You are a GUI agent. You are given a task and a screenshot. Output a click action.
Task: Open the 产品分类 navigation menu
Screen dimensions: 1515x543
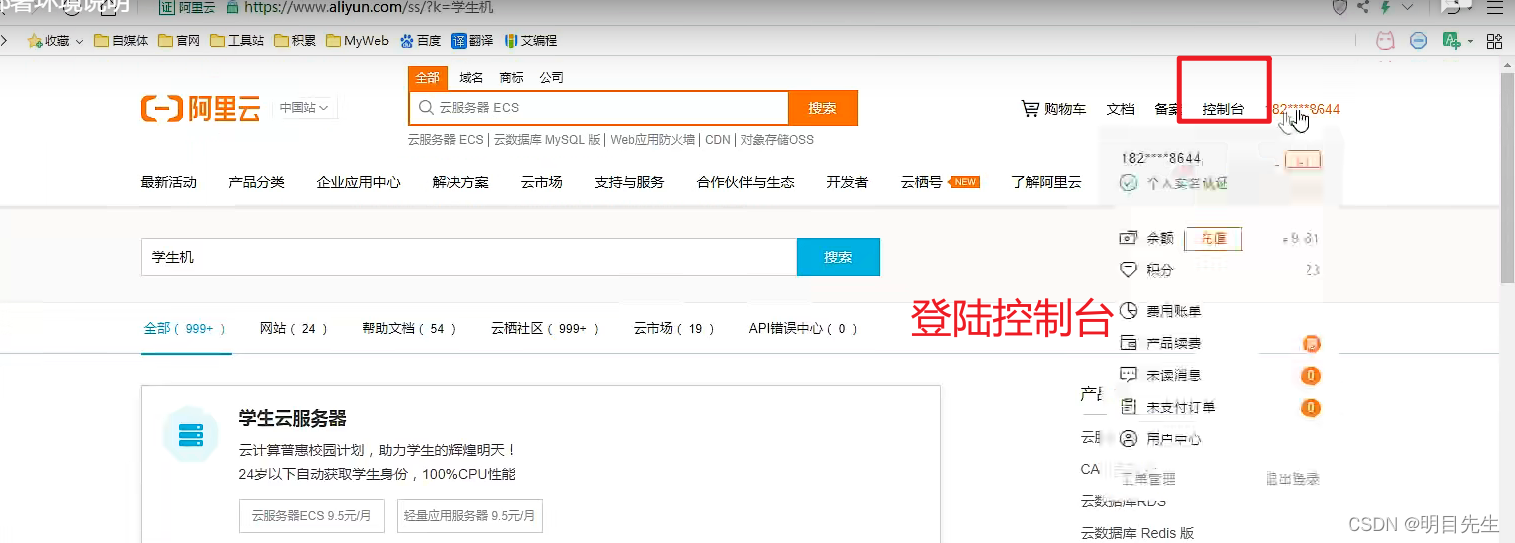[256, 182]
